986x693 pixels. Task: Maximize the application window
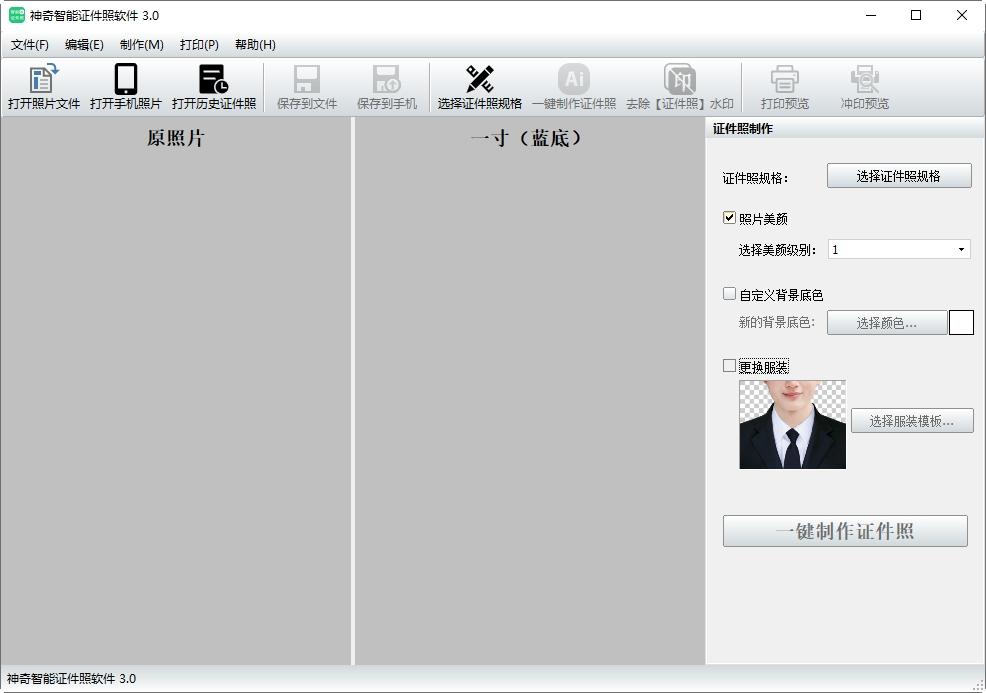pyautogui.click(x=916, y=15)
